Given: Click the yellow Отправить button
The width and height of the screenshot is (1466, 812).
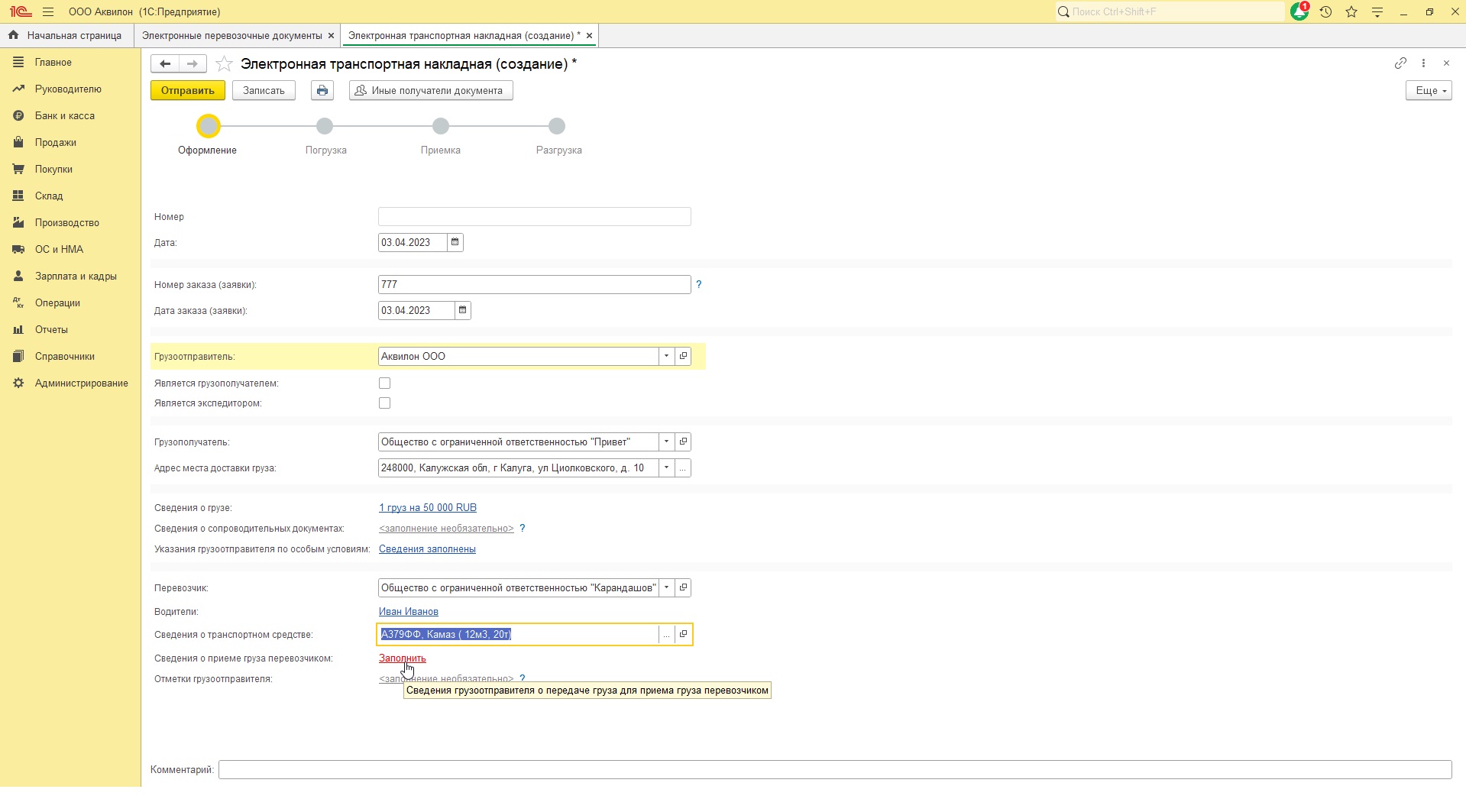Looking at the screenshot, I should click(188, 90).
